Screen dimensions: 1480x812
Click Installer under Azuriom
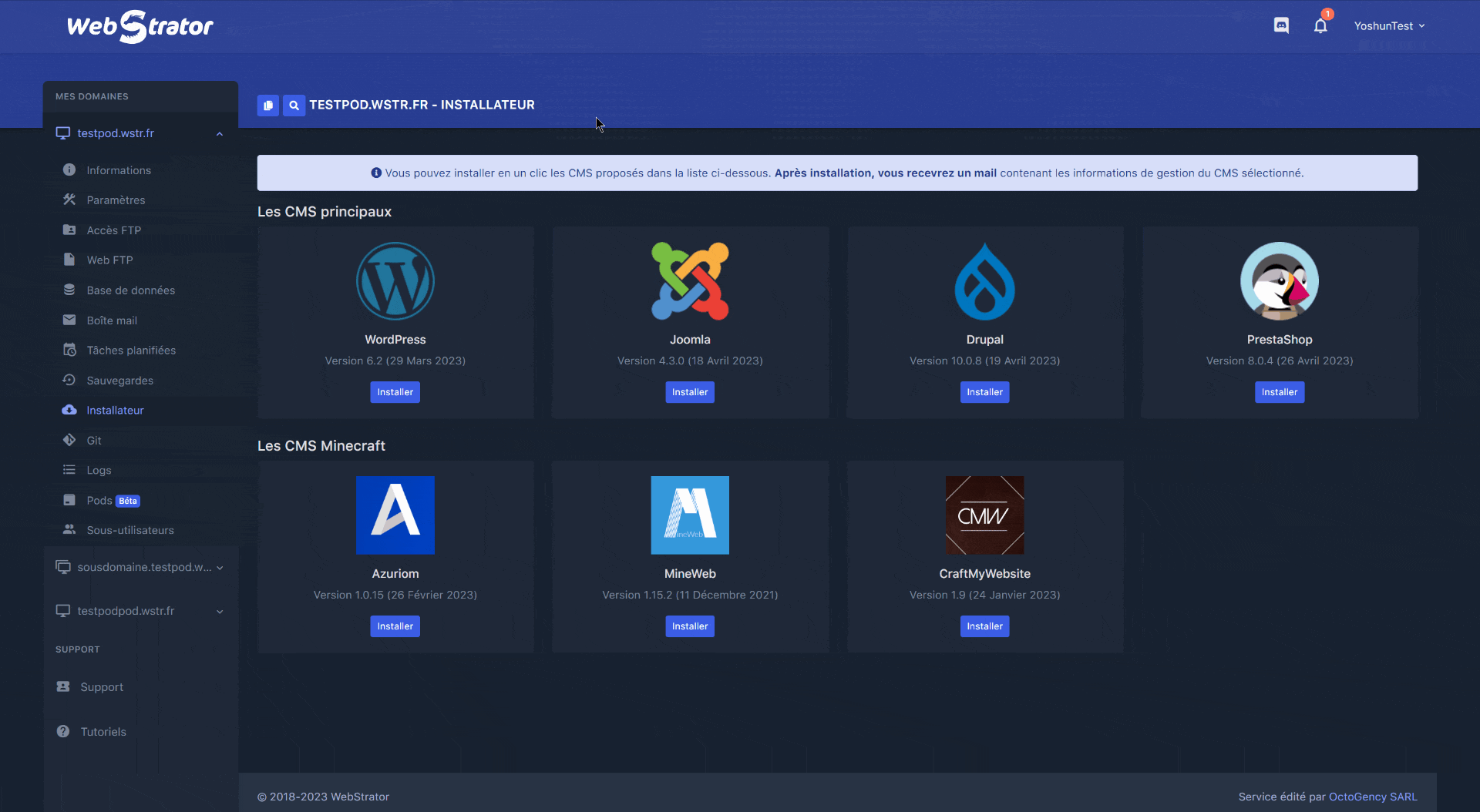[395, 626]
